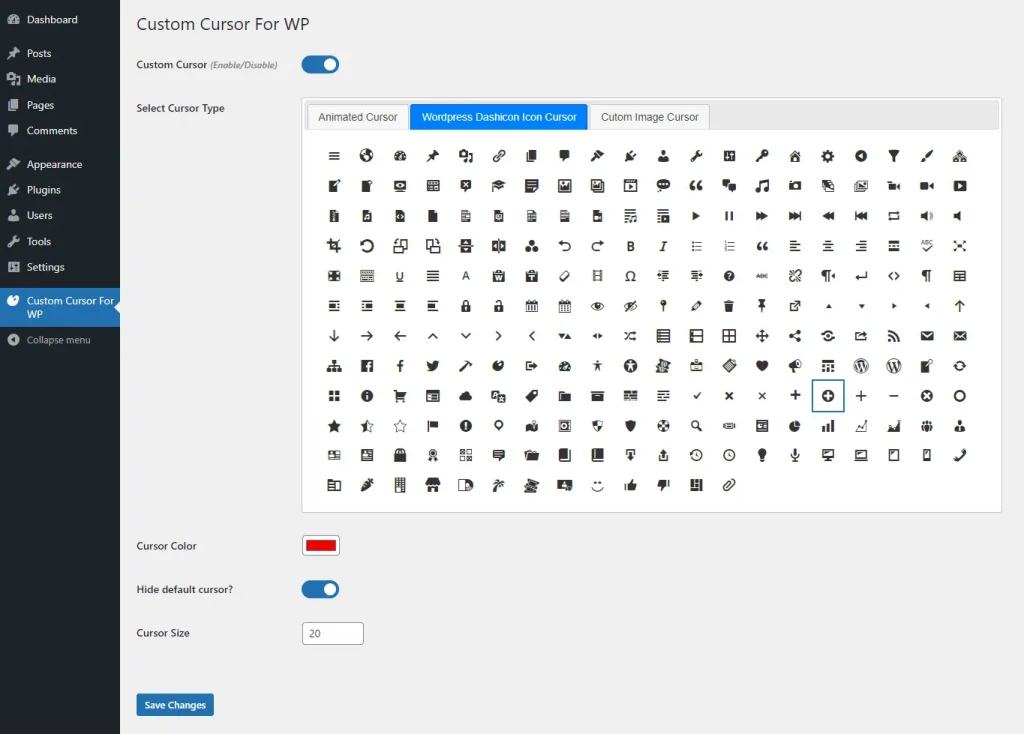The height and width of the screenshot is (734, 1024).
Task: Select the thumbs up dashicon
Action: click(630, 485)
